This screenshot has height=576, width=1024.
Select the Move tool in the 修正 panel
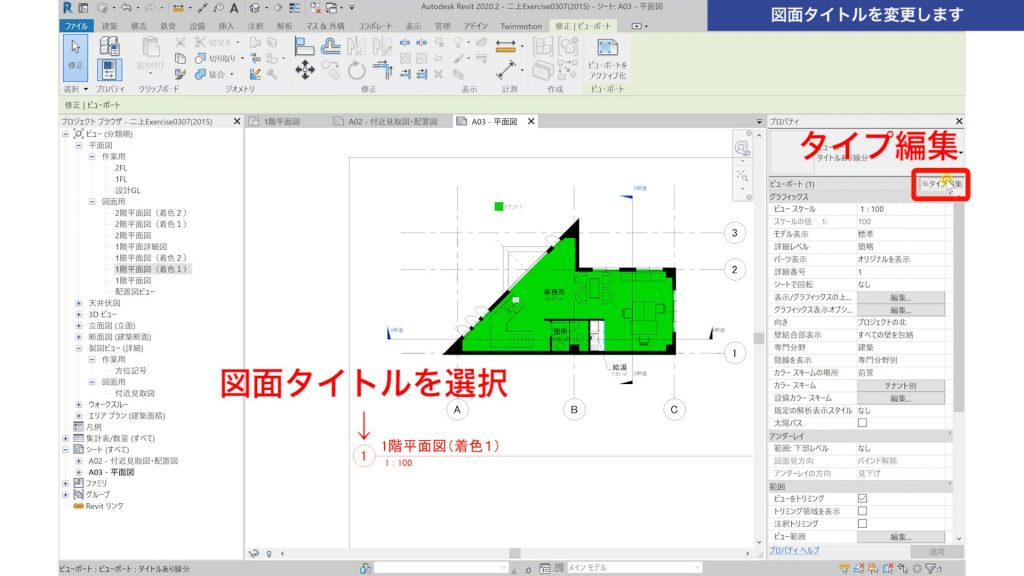pyautogui.click(x=304, y=69)
